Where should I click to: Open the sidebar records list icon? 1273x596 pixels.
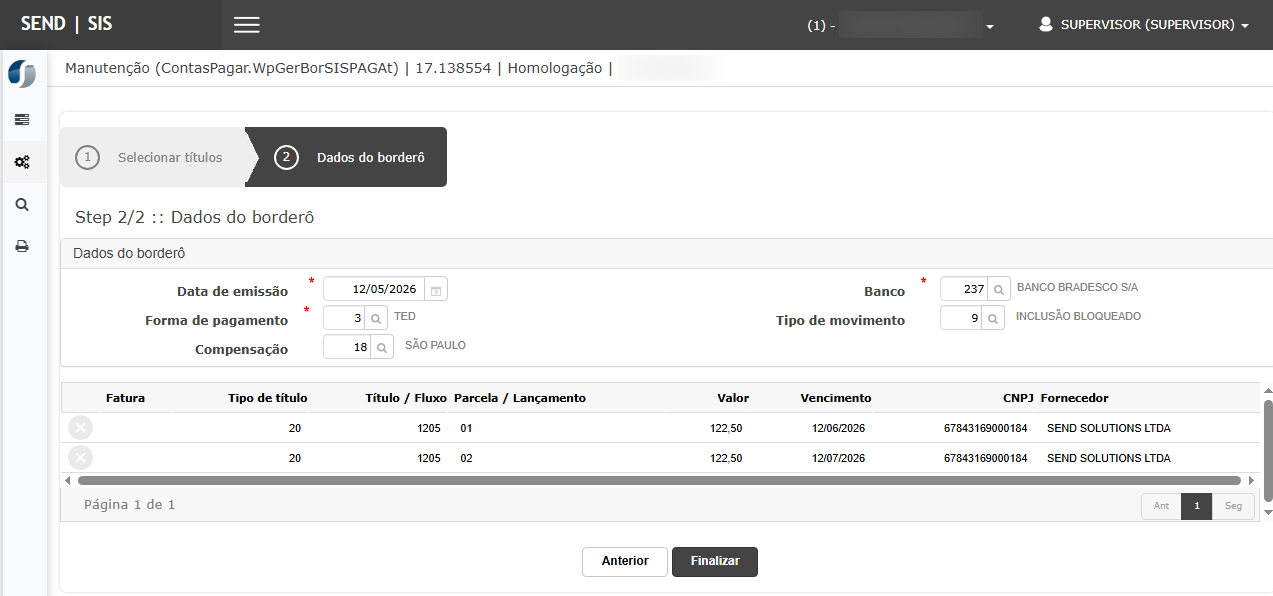21,120
